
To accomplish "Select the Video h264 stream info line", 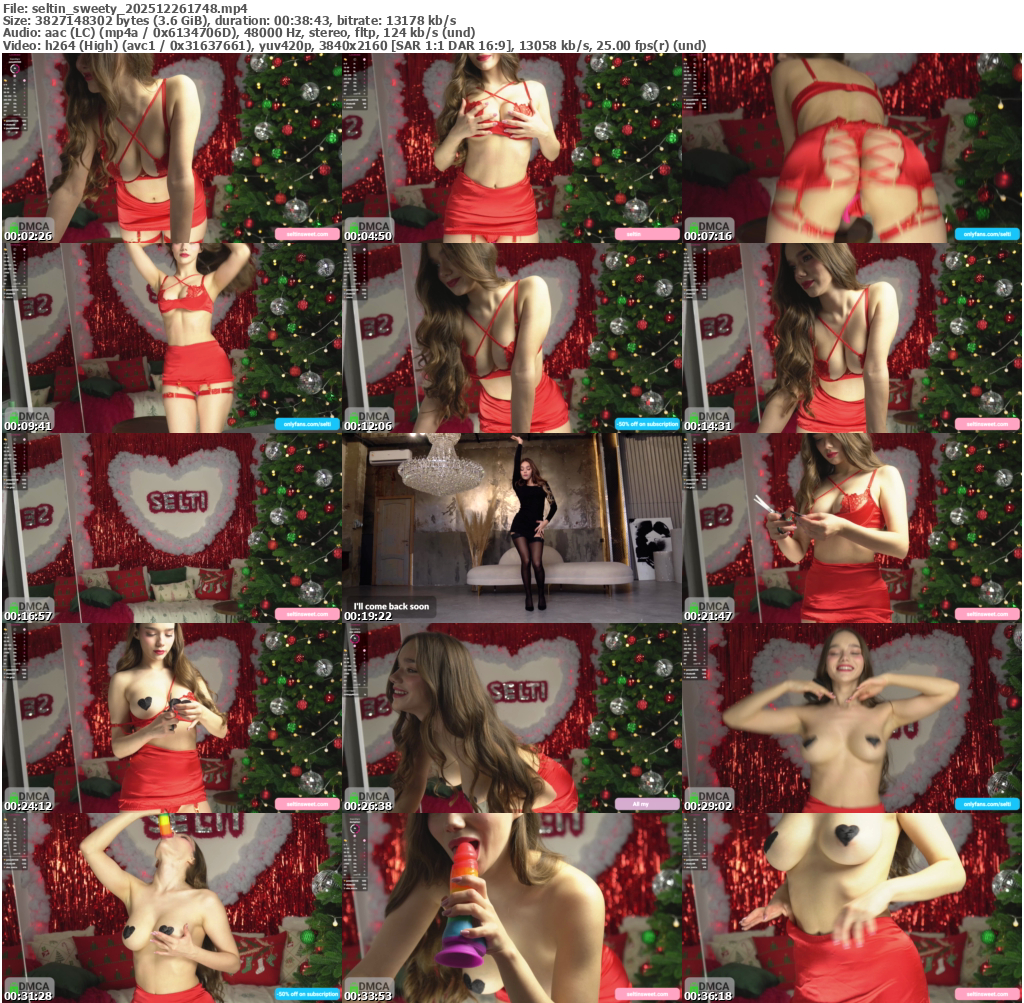I will 355,46.
